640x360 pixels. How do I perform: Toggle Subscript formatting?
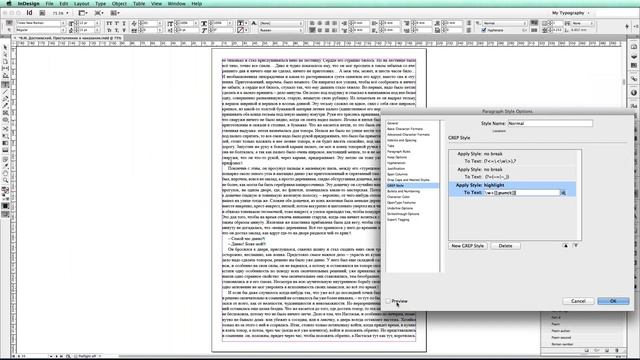pyautogui.click(x=117, y=30)
